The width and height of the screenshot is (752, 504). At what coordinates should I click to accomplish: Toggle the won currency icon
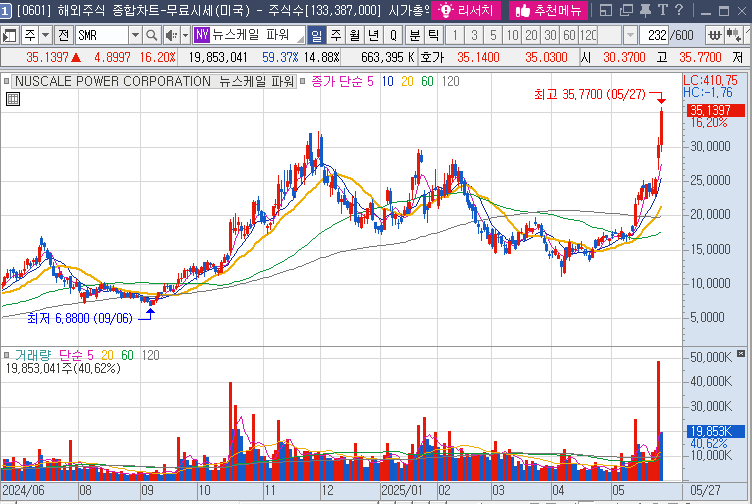715,35
